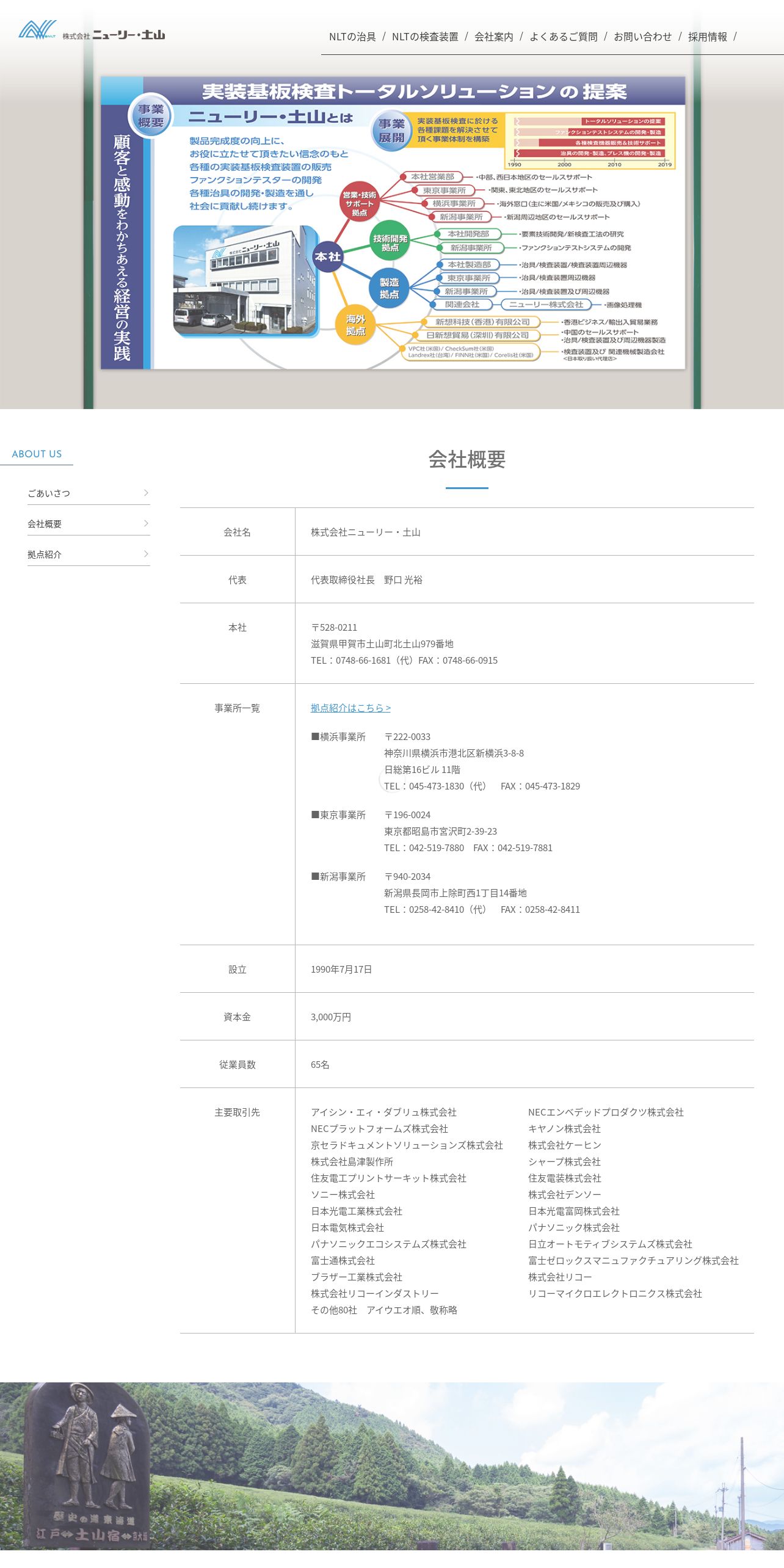
Task: Click the ABOUT US sidebar heading
Action: (37, 454)
